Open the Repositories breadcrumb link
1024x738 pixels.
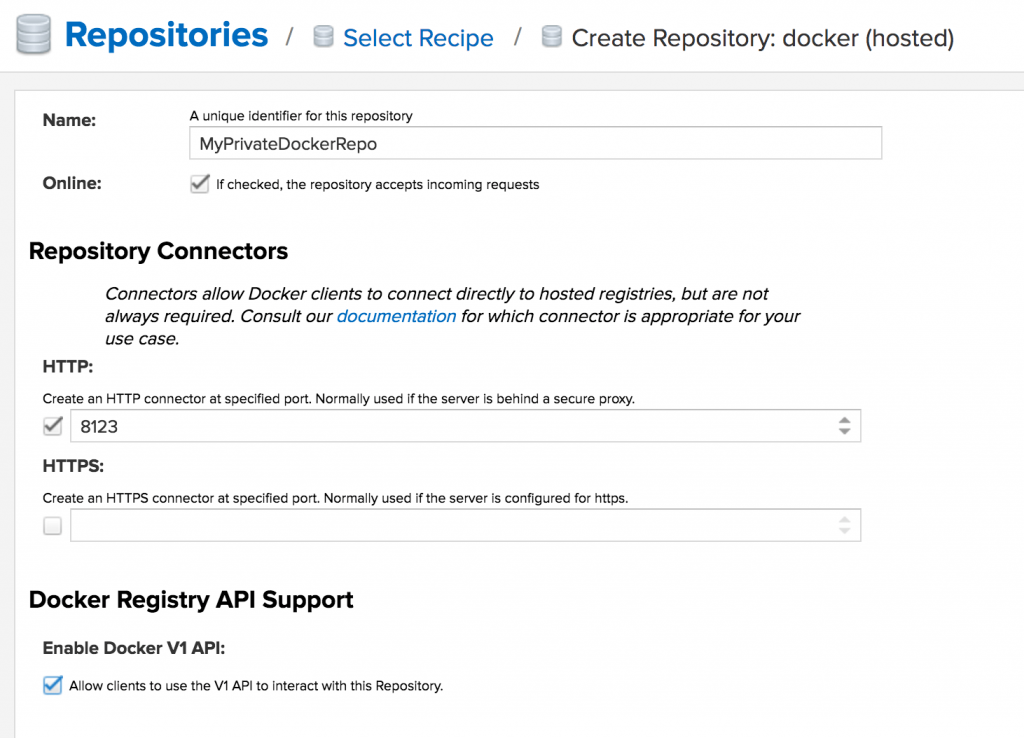click(x=166, y=35)
